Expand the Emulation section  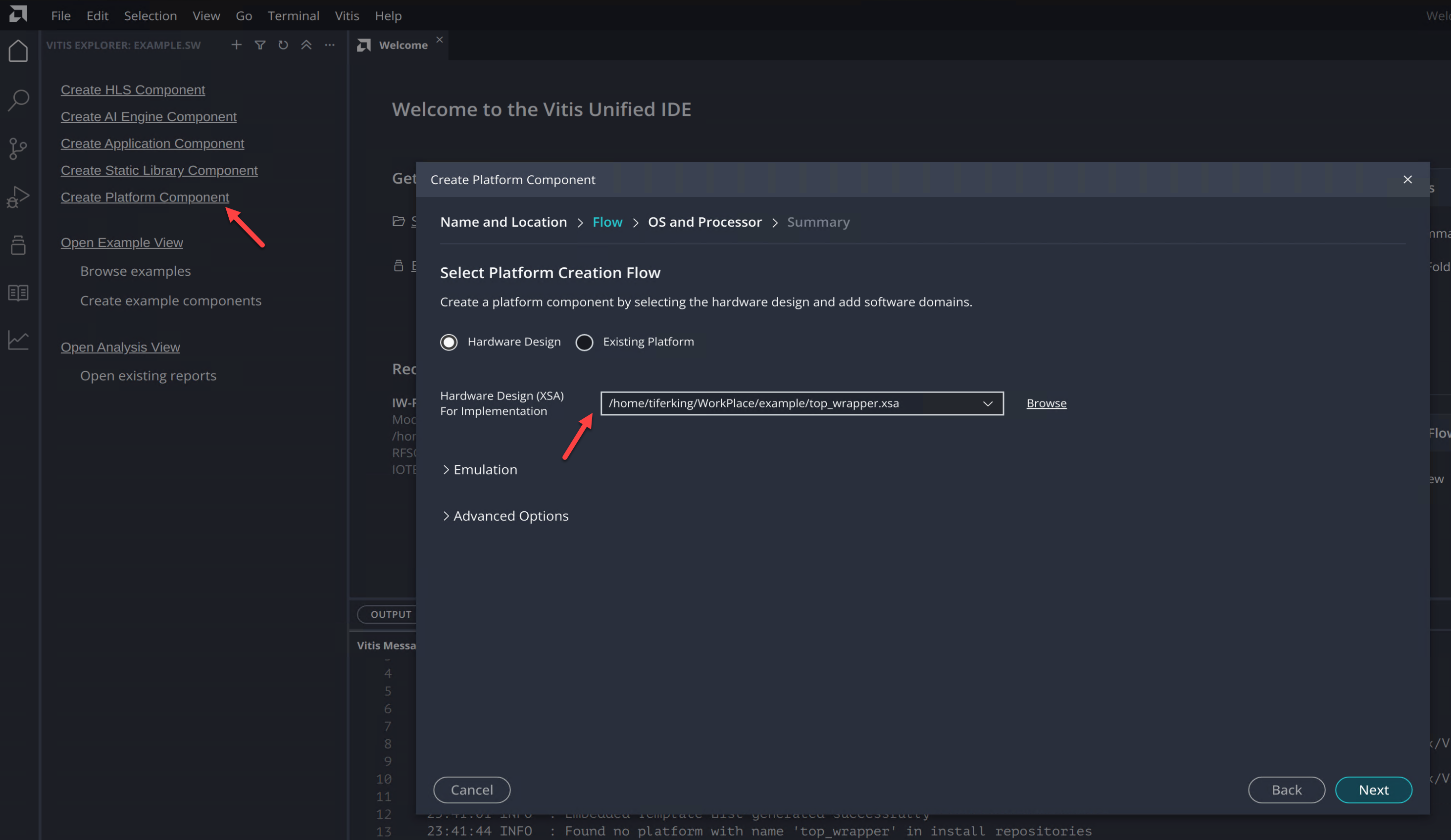480,470
